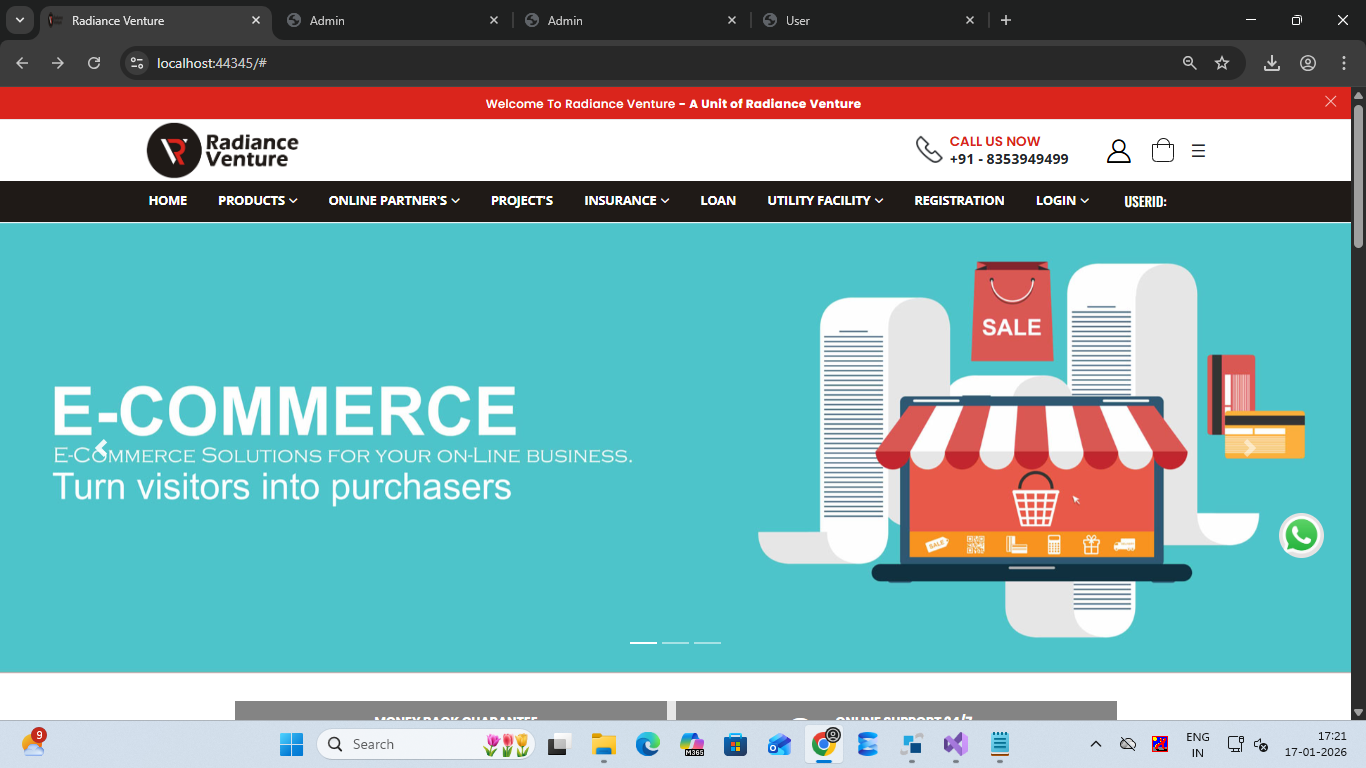The height and width of the screenshot is (768, 1366).
Task: Open the hamburger menu icon in header
Action: click(x=1198, y=151)
